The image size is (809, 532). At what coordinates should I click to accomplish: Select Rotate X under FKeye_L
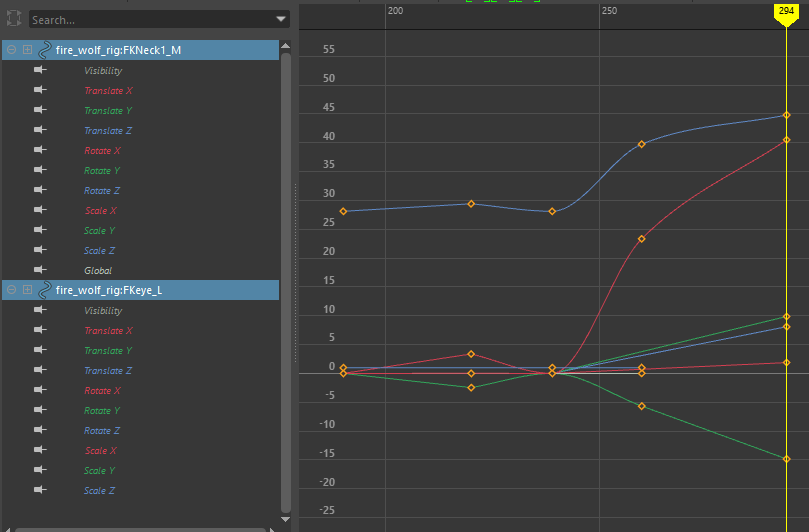tap(102, 391)
